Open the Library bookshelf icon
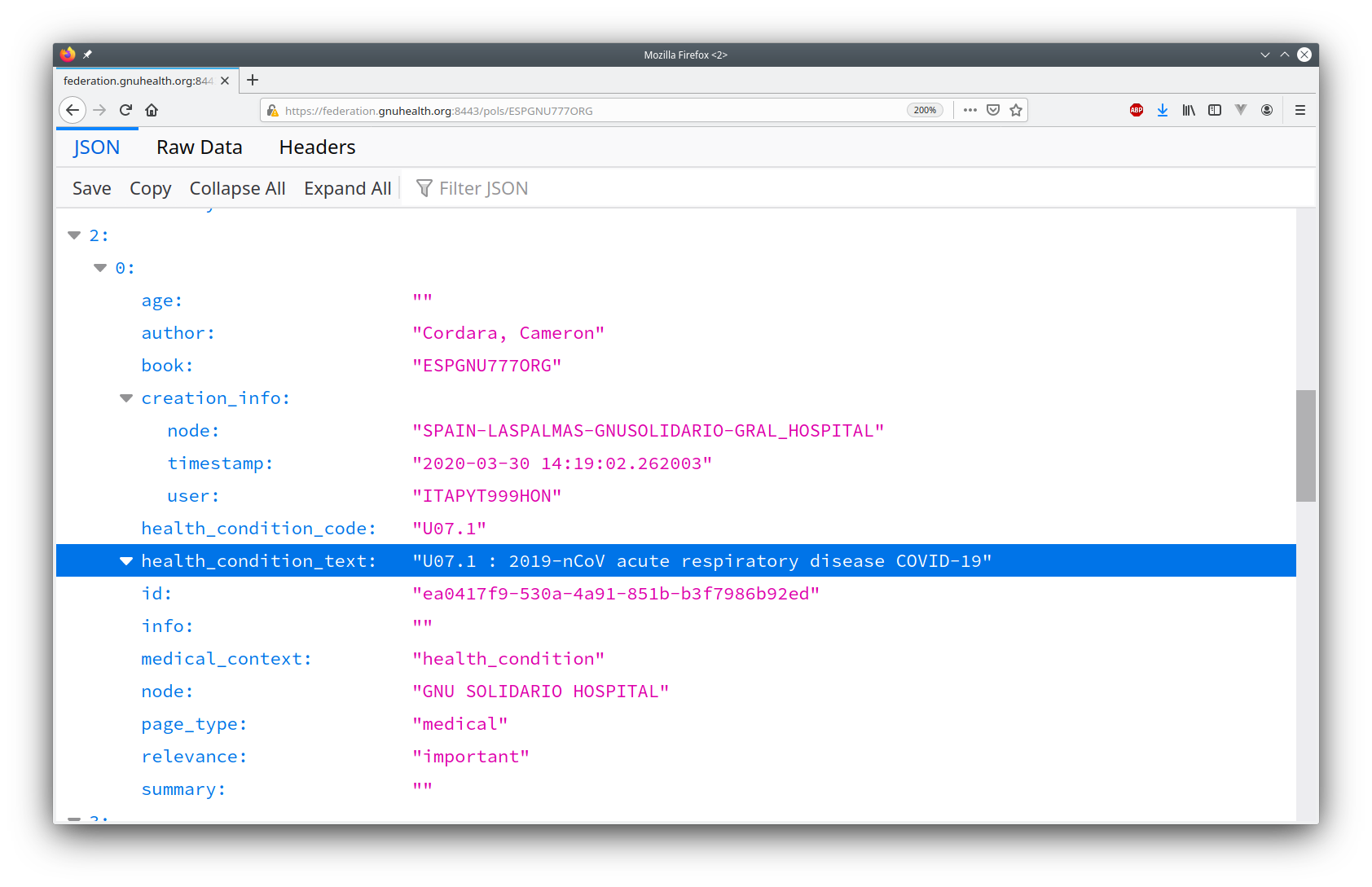Screen dimensions: 1372x887 (1189, 110)
